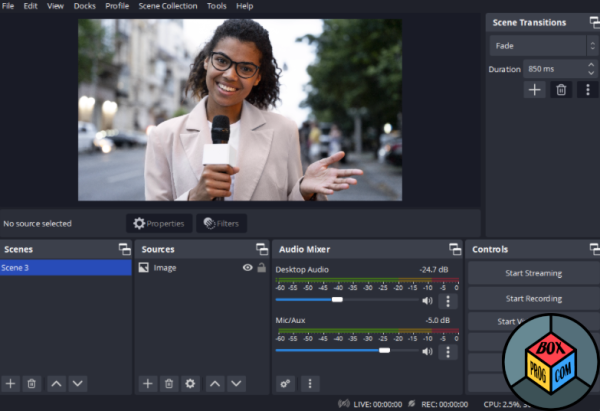
Task: Delete the configurable transition trash icon
Action: point(561,90)
